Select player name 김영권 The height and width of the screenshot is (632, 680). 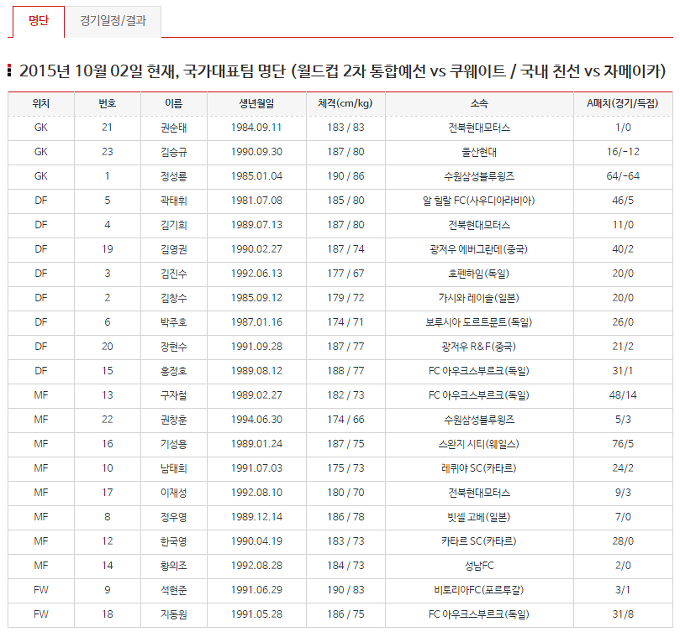click(x=173, y=249)
